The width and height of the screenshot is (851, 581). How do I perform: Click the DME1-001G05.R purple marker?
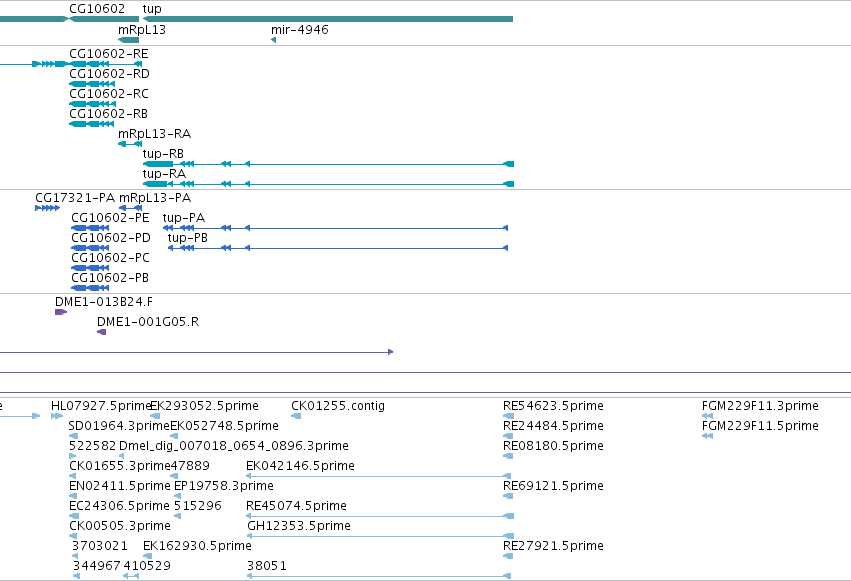click(101, 332)
